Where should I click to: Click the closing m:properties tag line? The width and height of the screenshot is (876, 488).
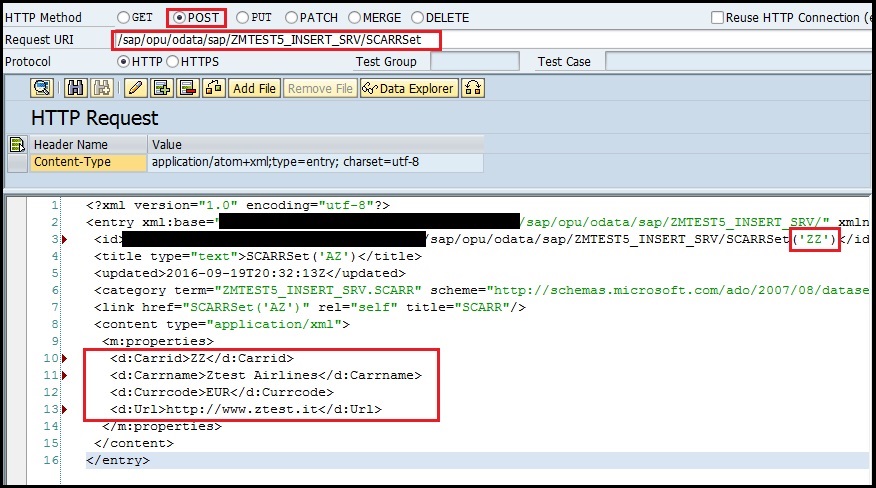point(162,426)
